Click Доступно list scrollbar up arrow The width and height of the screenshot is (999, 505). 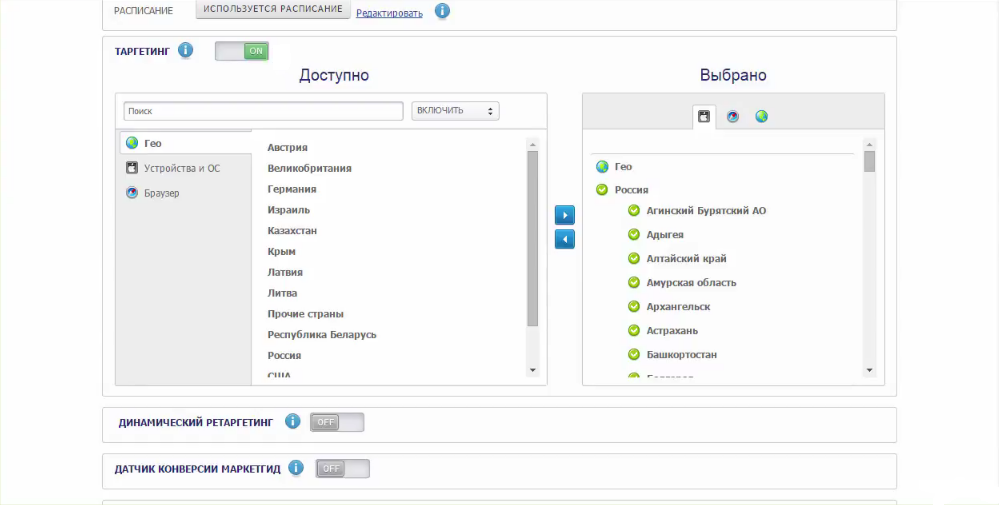[533, 145]
